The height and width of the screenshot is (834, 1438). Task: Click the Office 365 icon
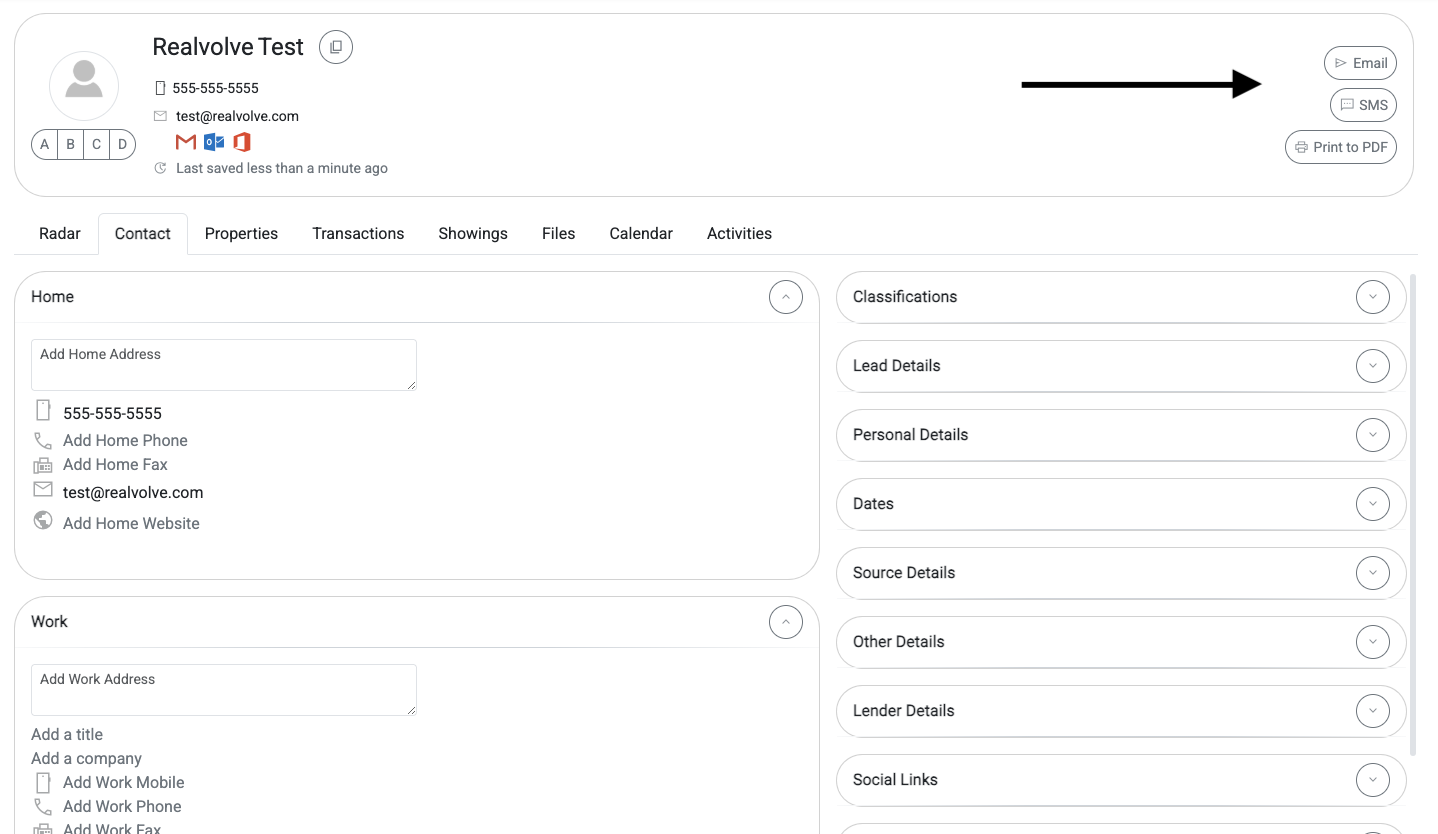(241, 142)
